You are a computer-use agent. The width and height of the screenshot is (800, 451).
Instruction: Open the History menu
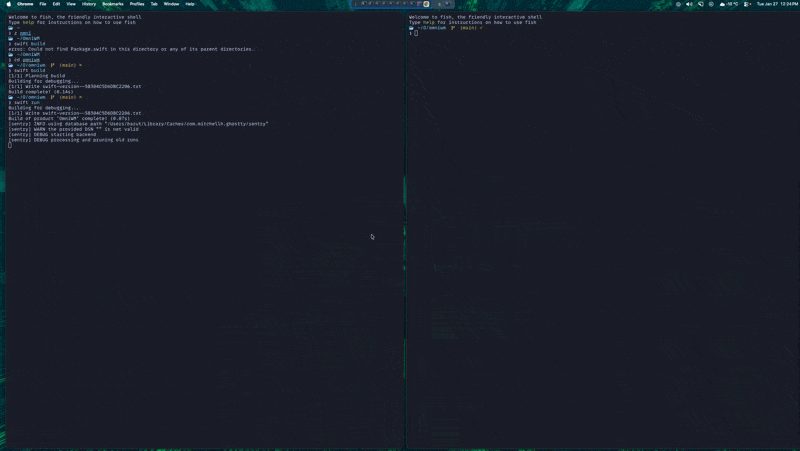89,4
